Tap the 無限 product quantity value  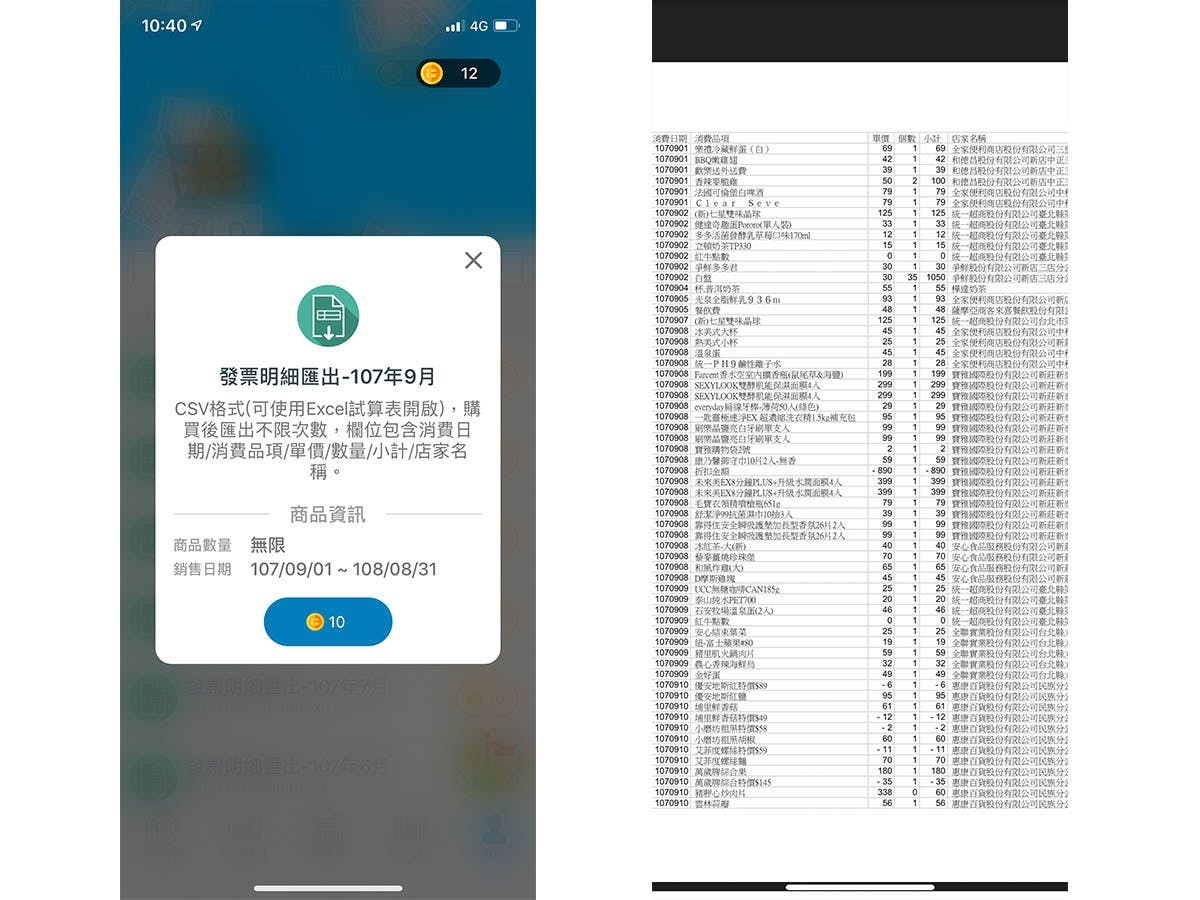[x=268, y=545]
